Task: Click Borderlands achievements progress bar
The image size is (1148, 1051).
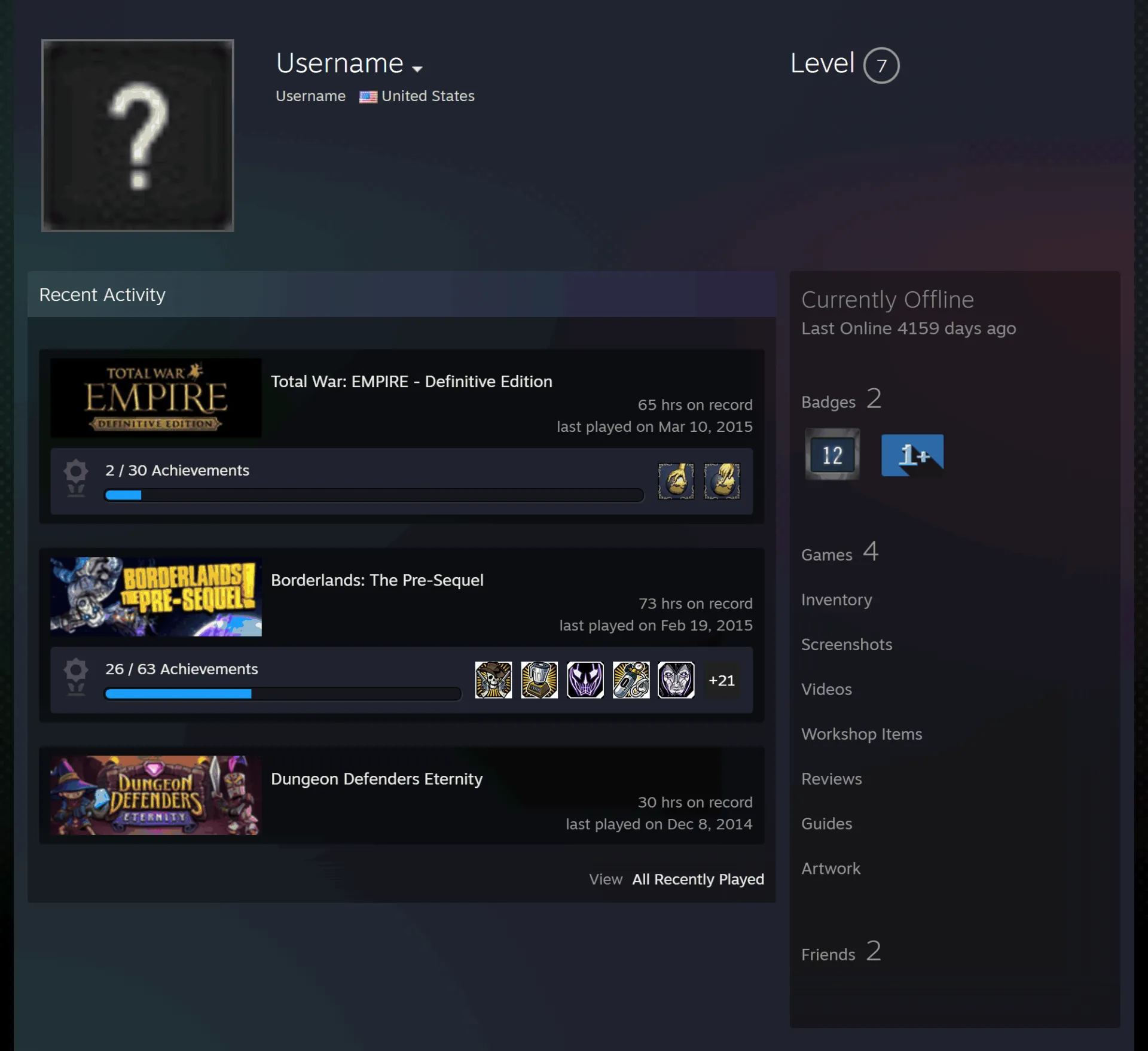Action: pos(283,694)
